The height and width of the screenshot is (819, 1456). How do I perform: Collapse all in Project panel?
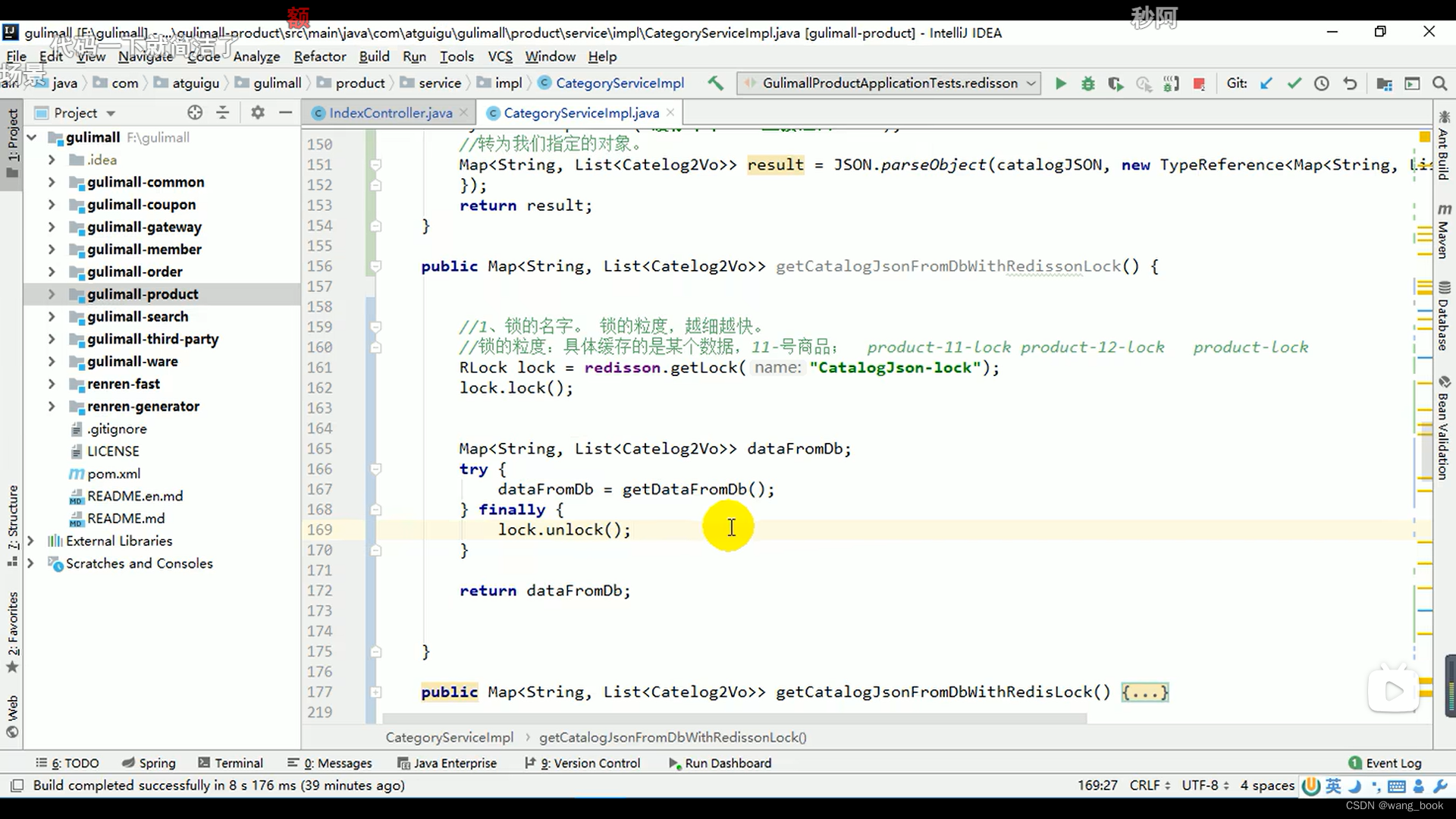pyautogui.click(x=222, y=112)
